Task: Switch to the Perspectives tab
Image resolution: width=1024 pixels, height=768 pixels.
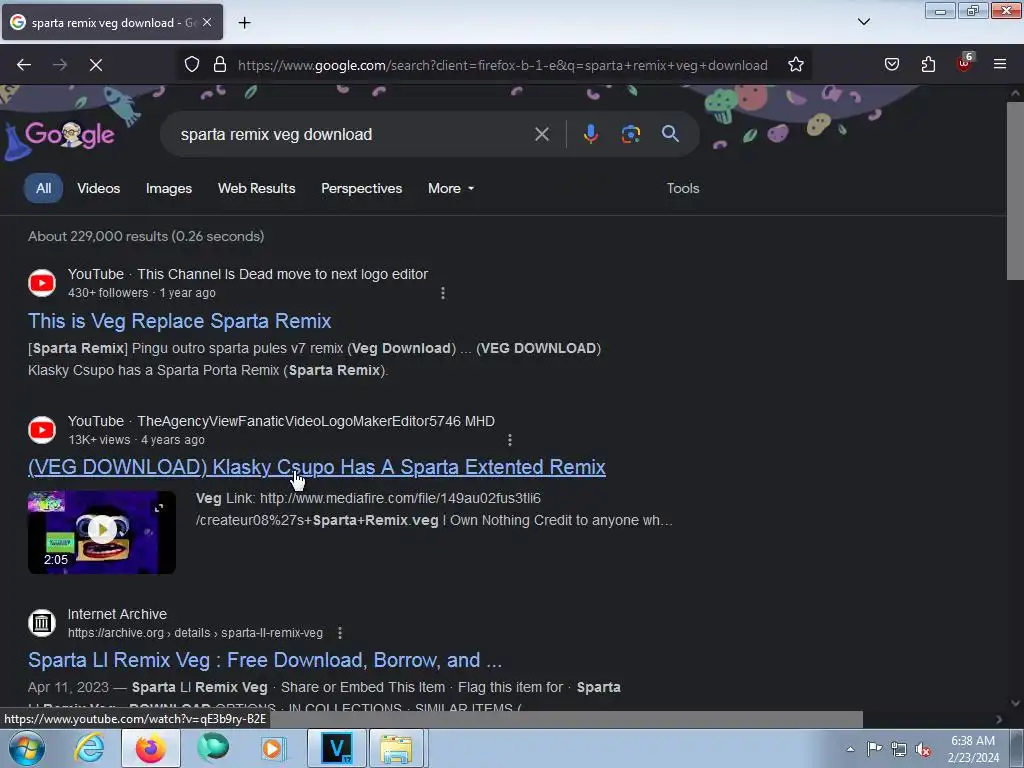Action: coord(361,188)
